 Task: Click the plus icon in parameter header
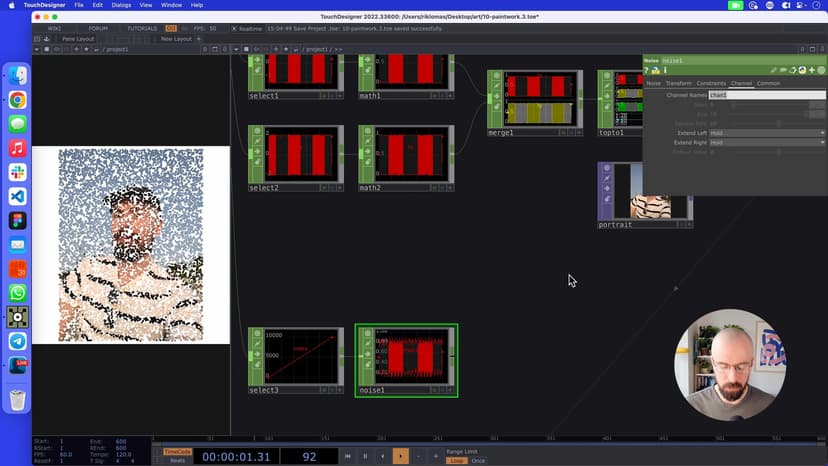(812, 70)
